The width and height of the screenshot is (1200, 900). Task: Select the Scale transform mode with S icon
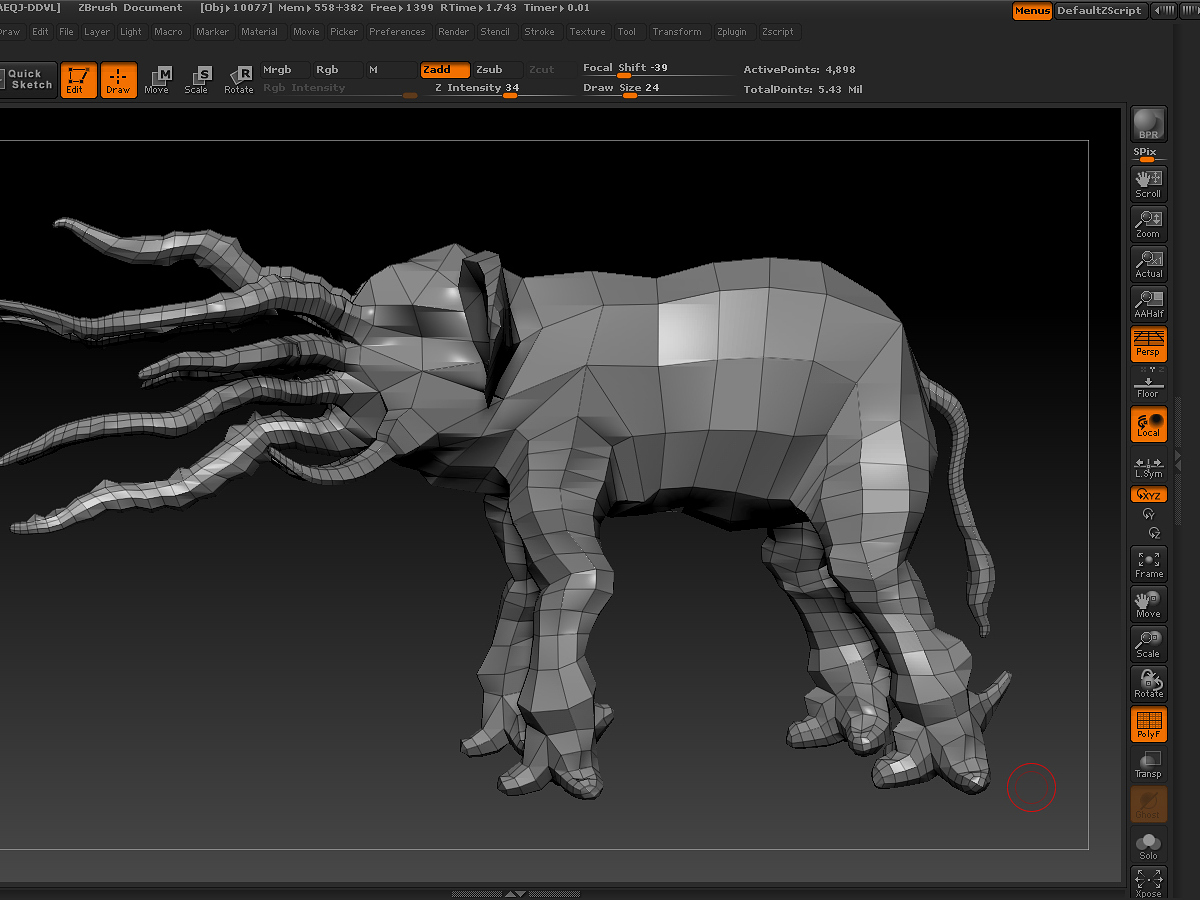click(x=197, y=80)
